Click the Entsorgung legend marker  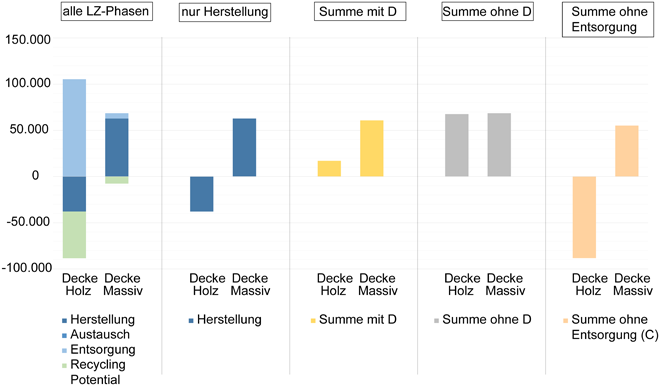pyautogui.click(x=64, y=351)
